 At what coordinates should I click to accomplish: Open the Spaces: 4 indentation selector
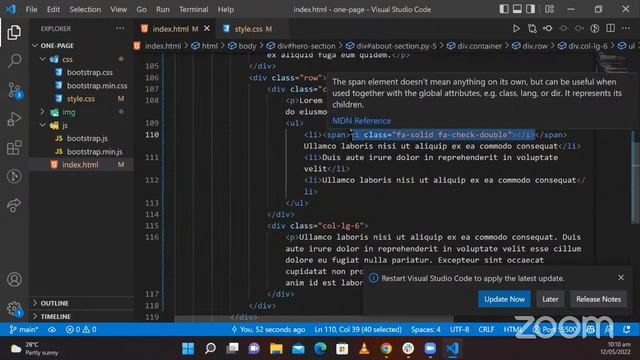(426, 329)
